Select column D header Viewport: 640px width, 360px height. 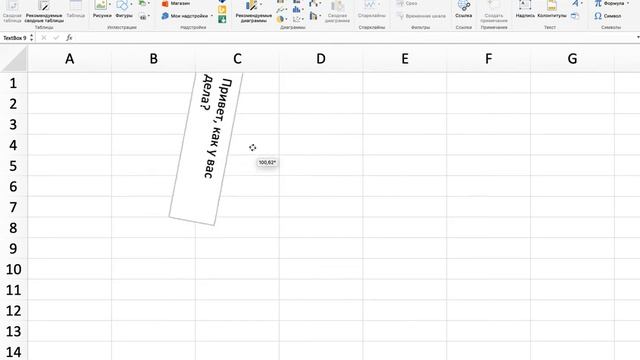(x=321, y=59)
